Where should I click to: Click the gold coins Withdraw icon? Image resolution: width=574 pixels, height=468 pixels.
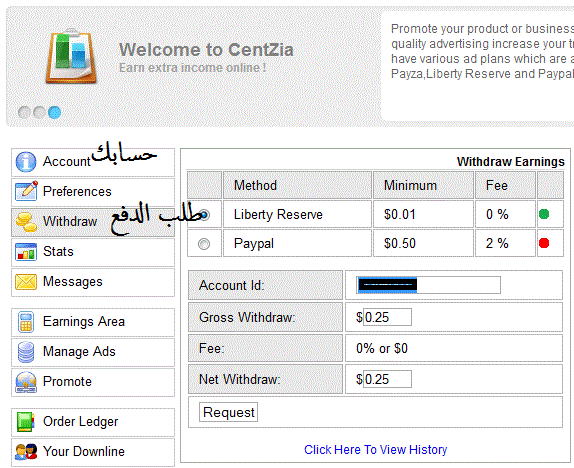pyautogui.click(x=26, y=222)
